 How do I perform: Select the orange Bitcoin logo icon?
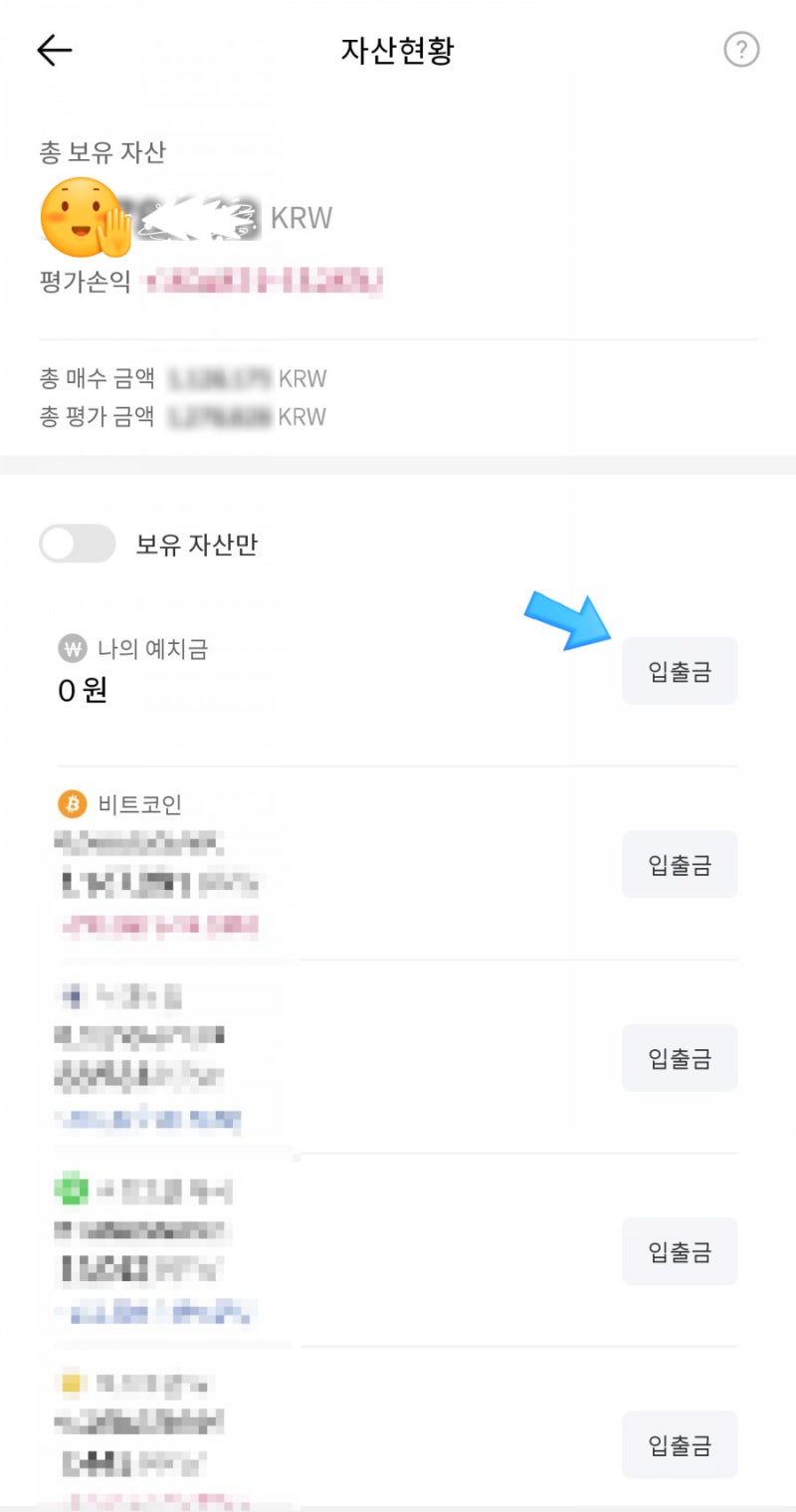70,802
